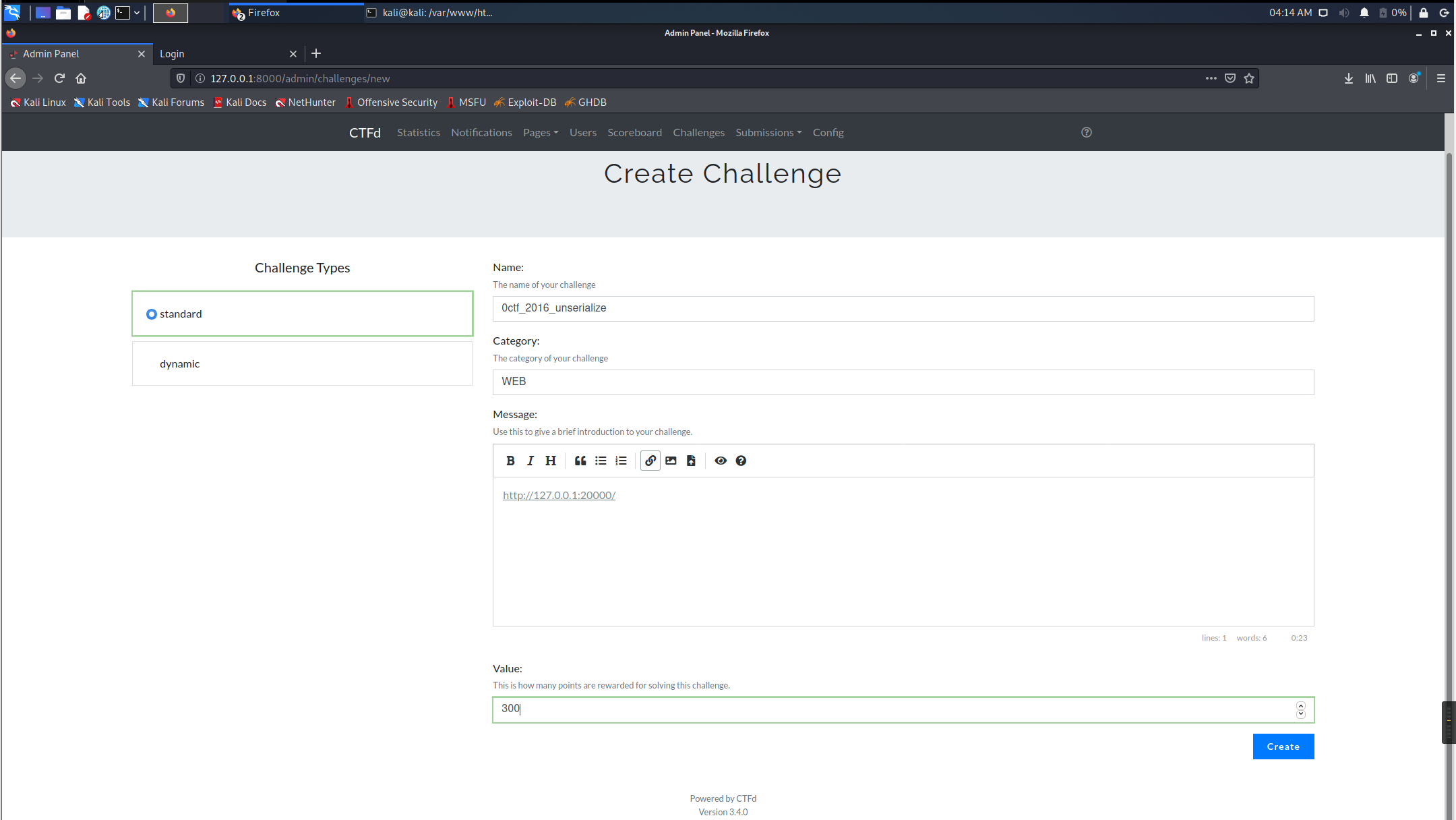Expand Submissions dropdown in navbar
This screenshot has width=1456, height=820.
pyautogui.click(x=768, y=133)
